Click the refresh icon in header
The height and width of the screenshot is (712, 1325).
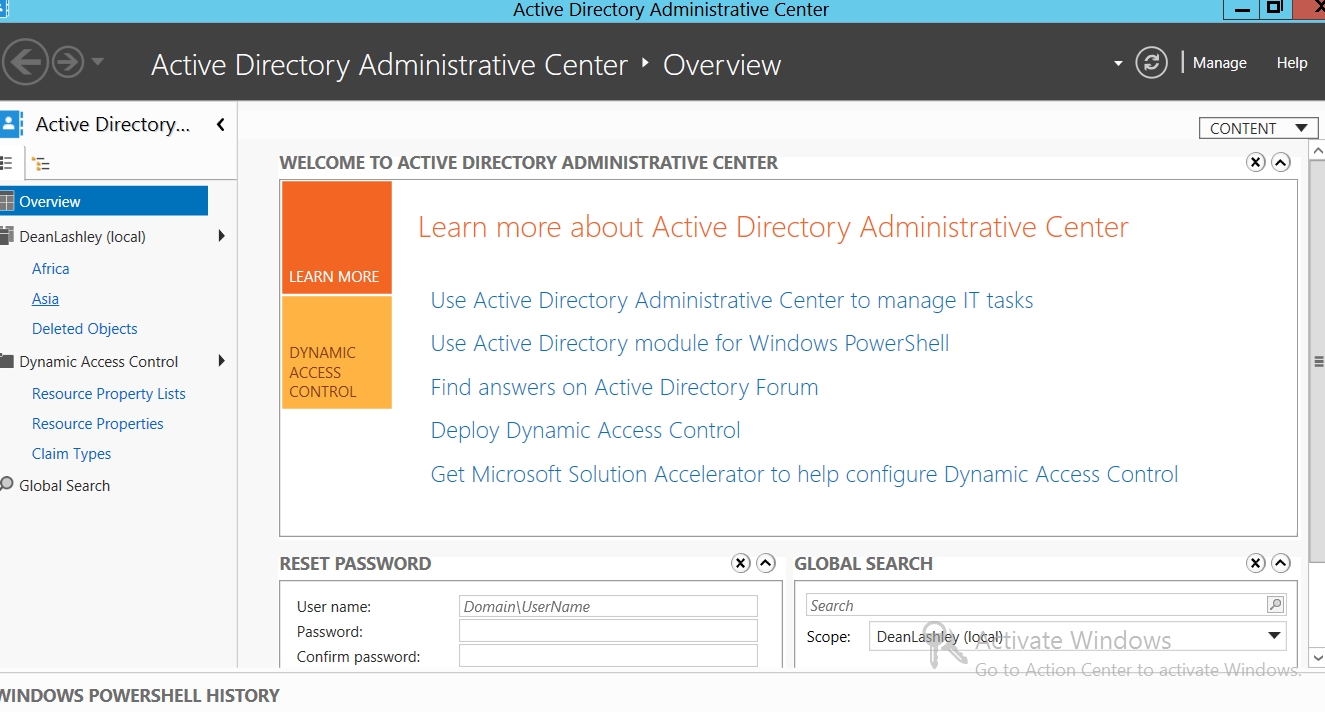(x=1151, y=63)
